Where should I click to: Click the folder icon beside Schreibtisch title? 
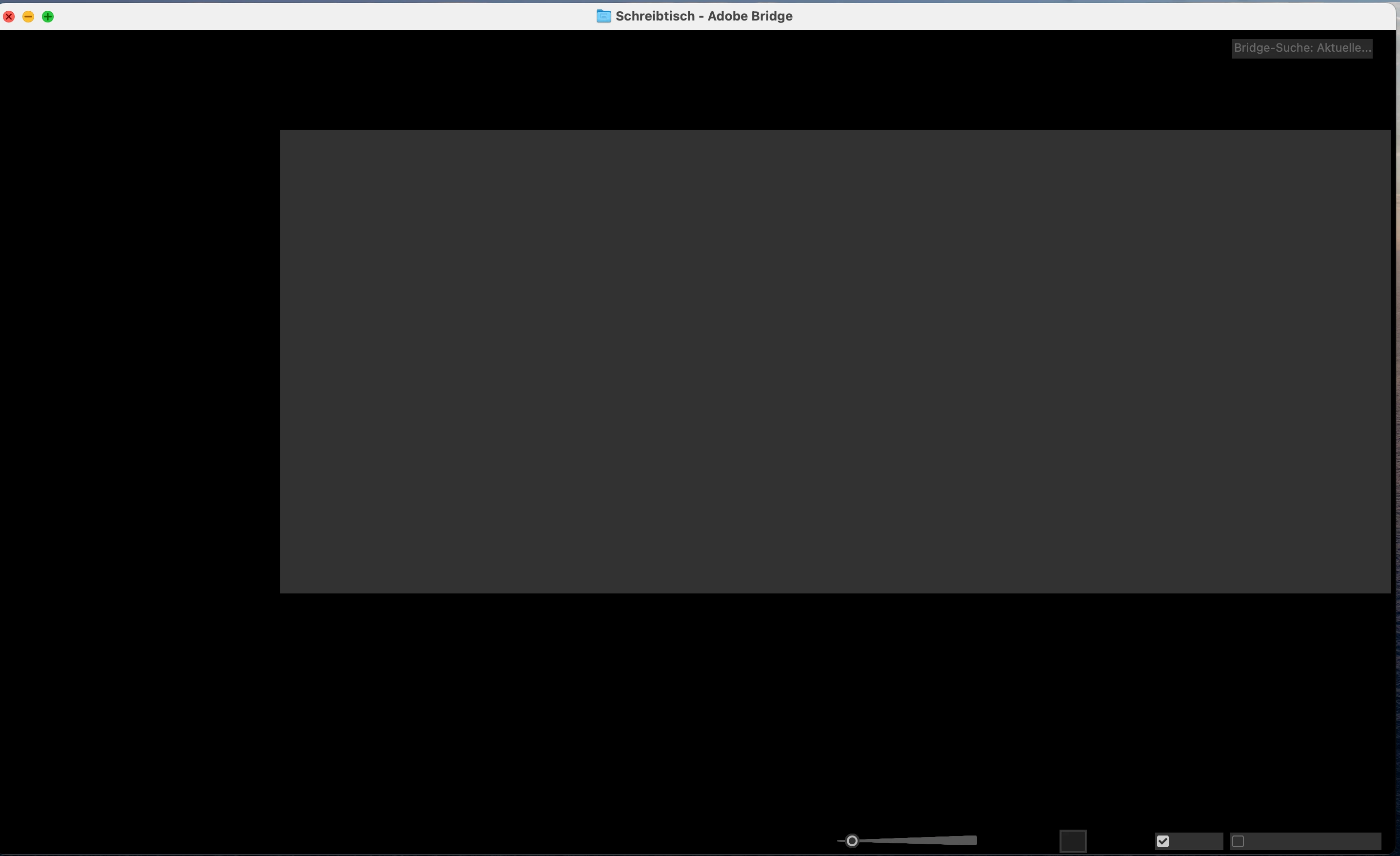point(603,16)
